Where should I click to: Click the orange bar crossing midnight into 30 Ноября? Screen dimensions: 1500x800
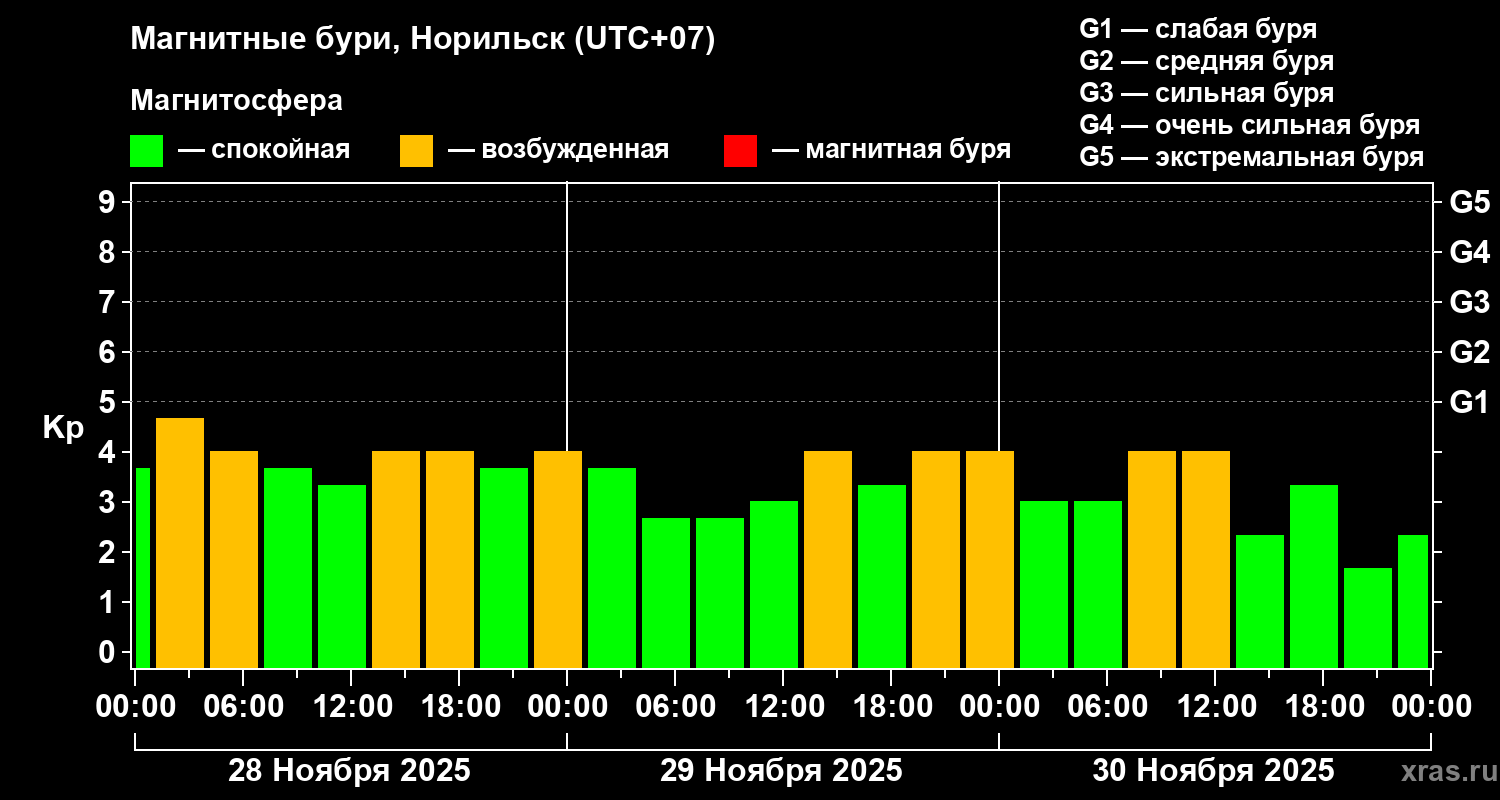click(x=990, y=560)
